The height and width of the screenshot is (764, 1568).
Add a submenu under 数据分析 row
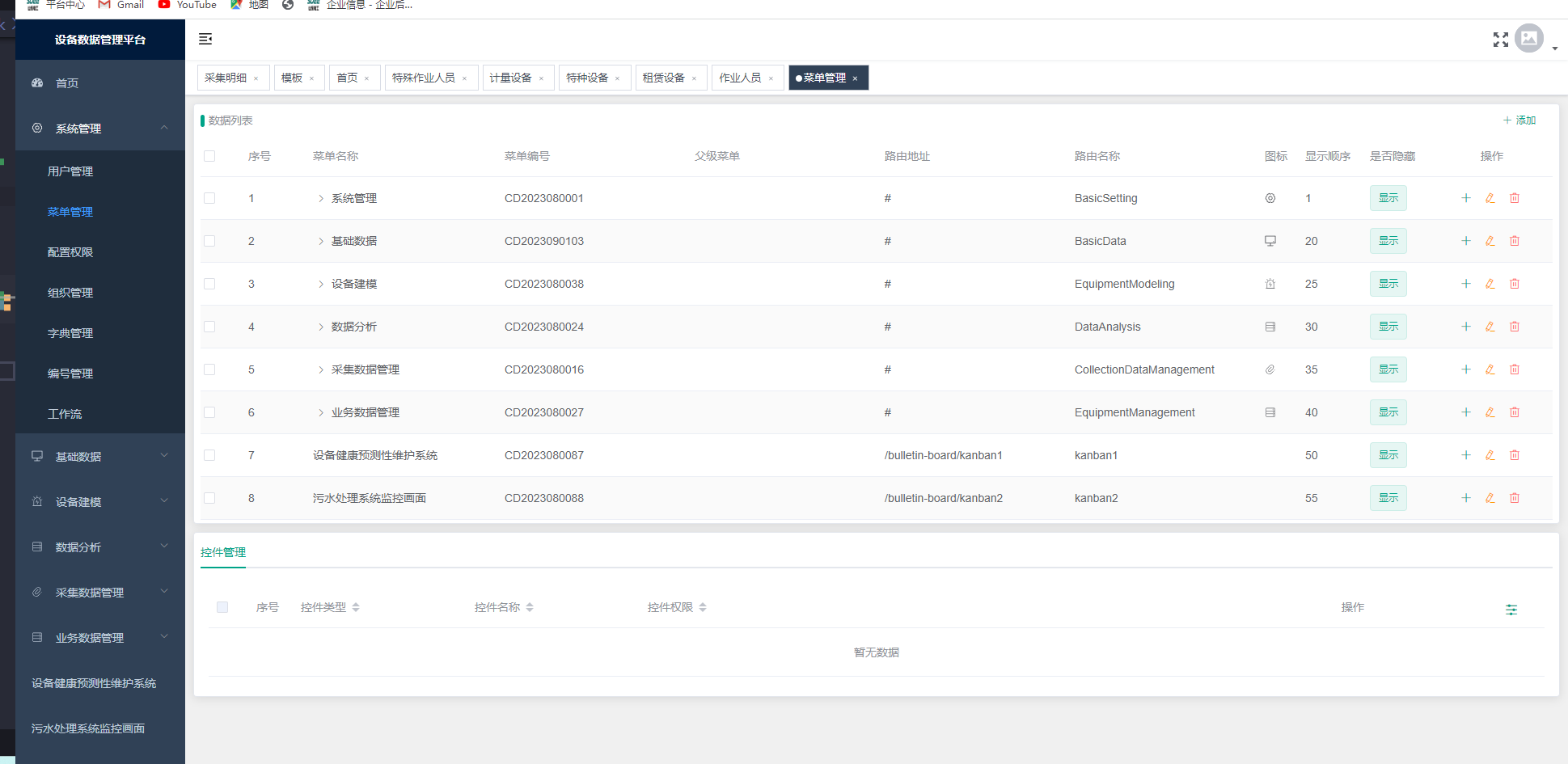[1466, 327]
